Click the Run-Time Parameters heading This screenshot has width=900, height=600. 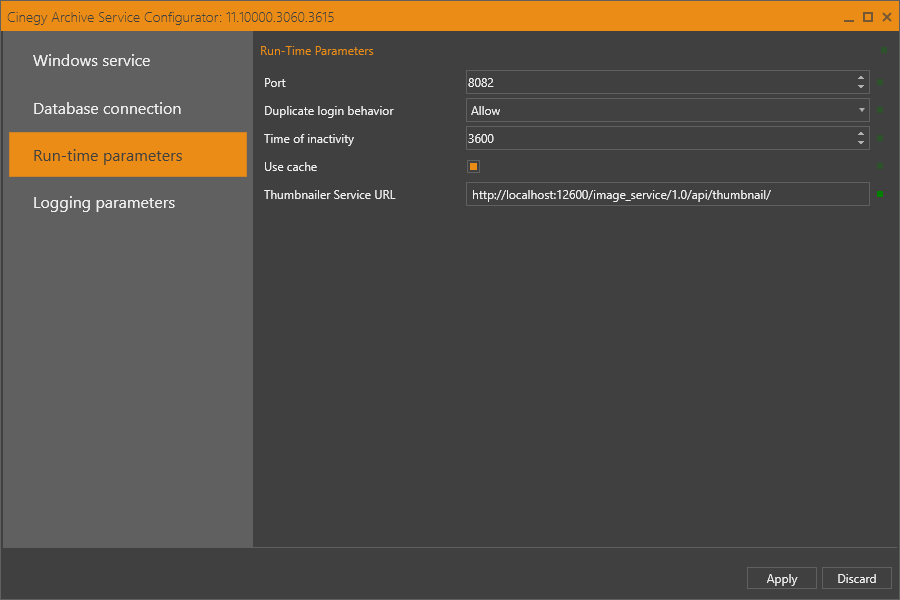(317, 51)
